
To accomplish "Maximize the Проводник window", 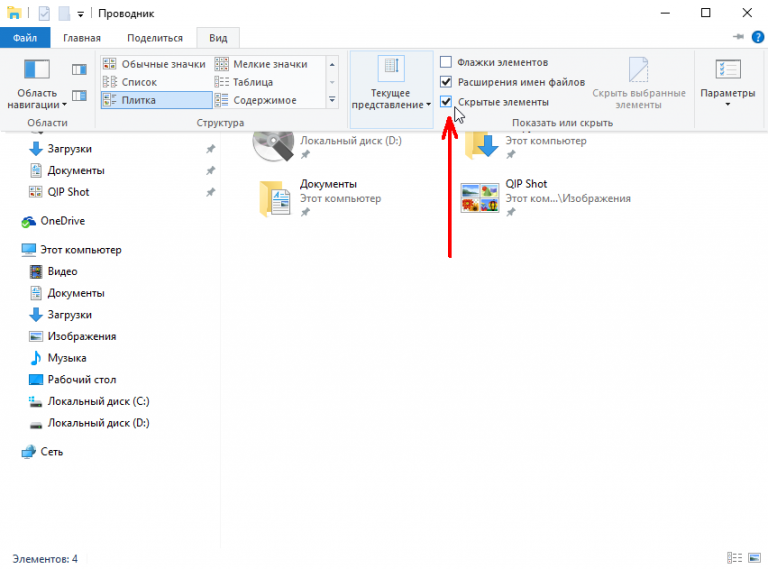I will [x=706, y=13].
